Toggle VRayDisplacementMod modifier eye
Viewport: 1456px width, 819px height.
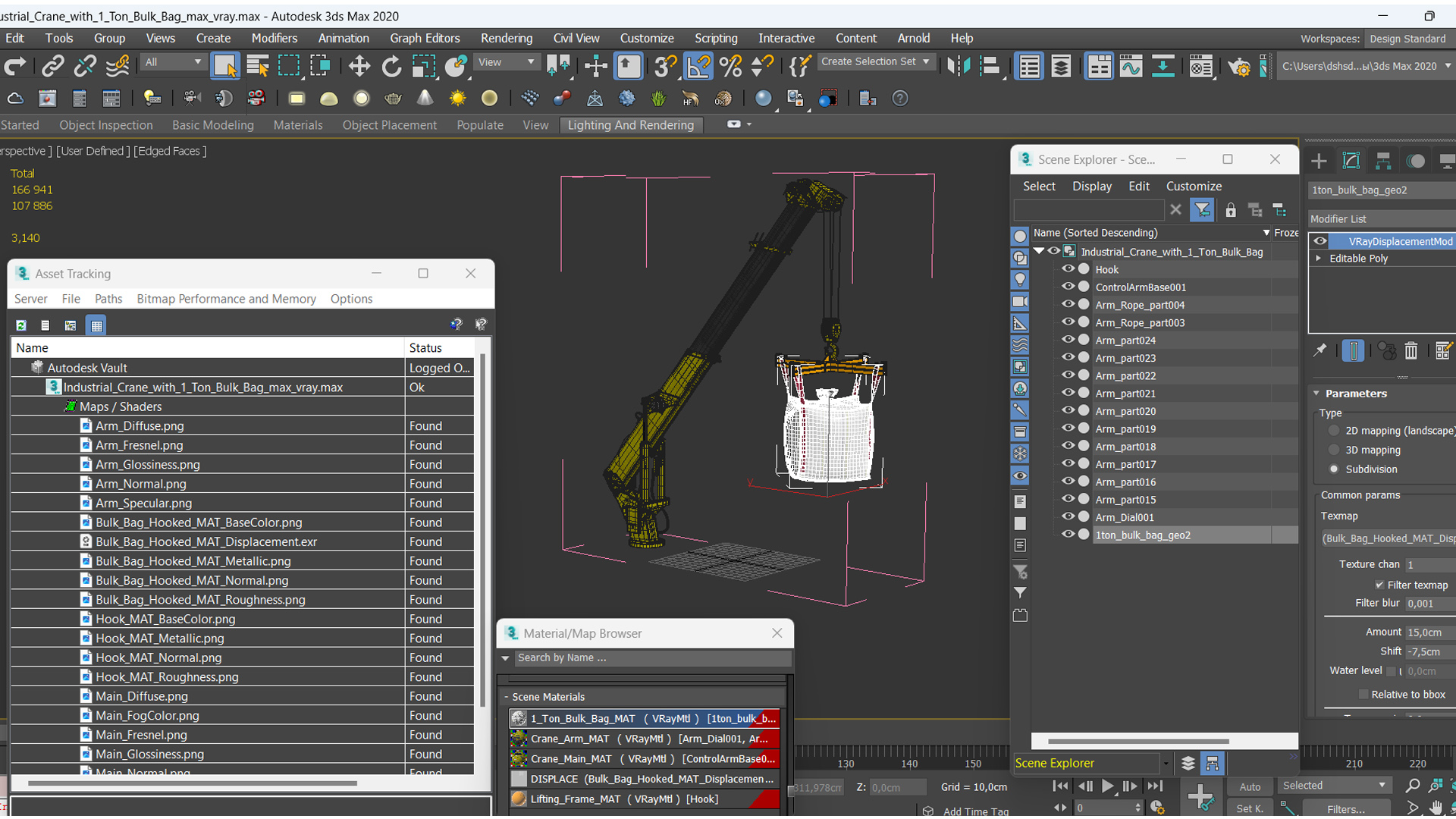[x=1320, y=241]
